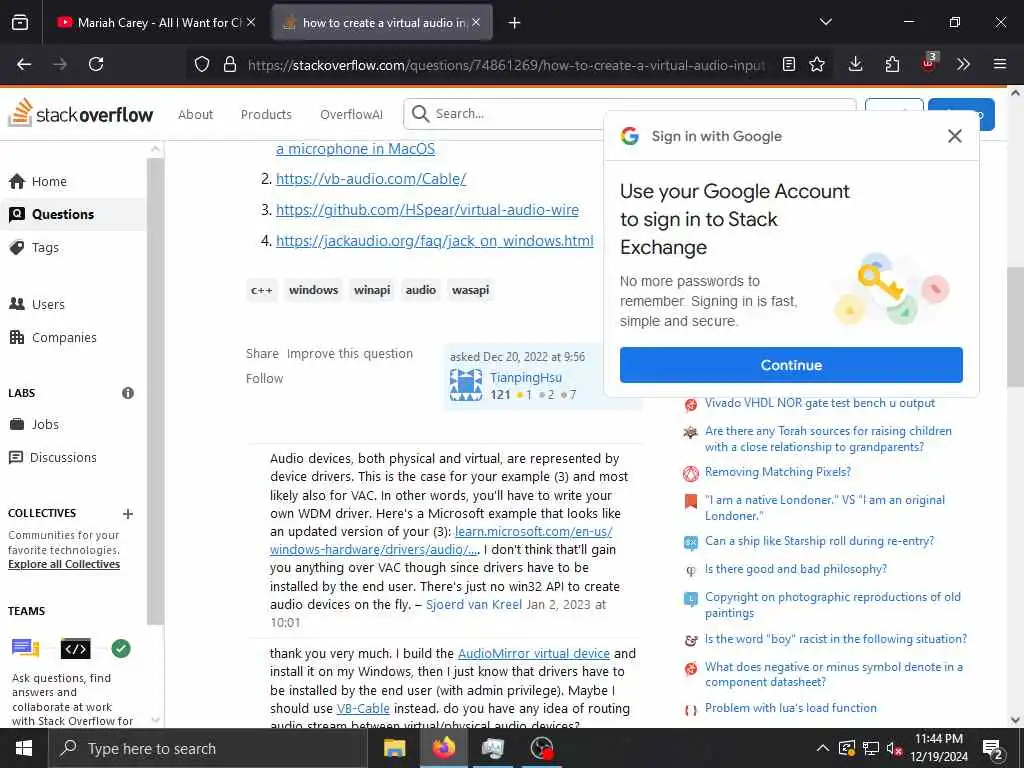Click the taskbar Type here to search box
1024x768 pixels.
(x=208, y=748)
